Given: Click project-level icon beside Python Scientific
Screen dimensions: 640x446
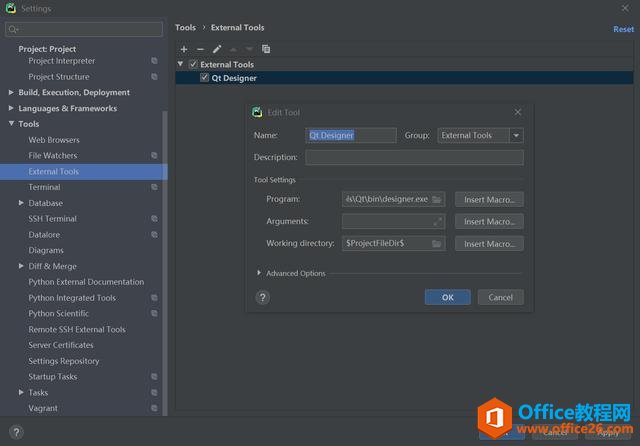Looking at the screenshot, I should 154,313.
